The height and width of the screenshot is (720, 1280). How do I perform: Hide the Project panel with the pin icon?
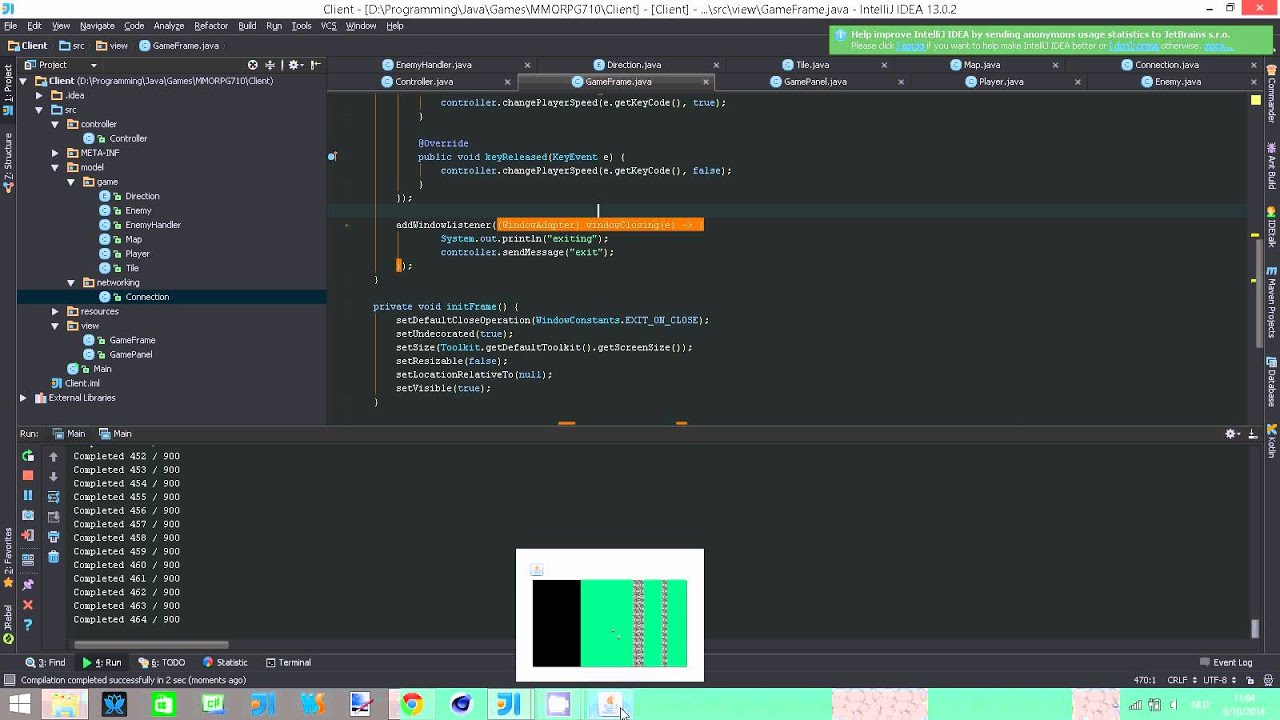click(314, 65)
